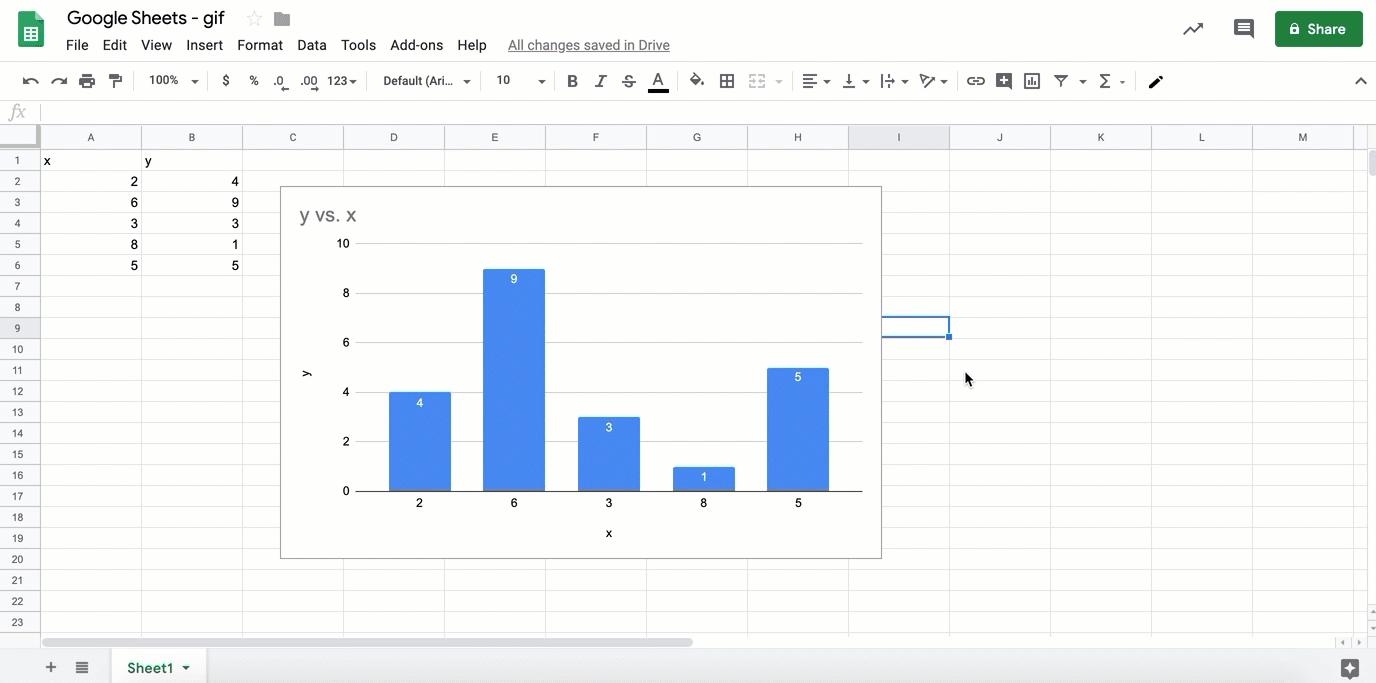Open the 100% zoom dropdown
This screenshot has width=1376, height=683.
point(173,81)
